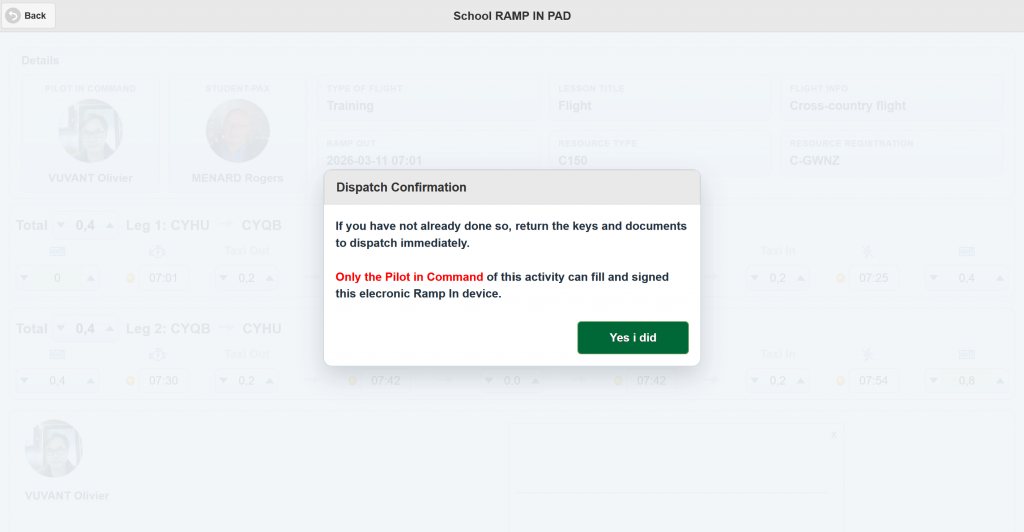Increase the Leg 1 Total value
The height and width of the screenshot is (532, 1024).
(x=109, y=225)
